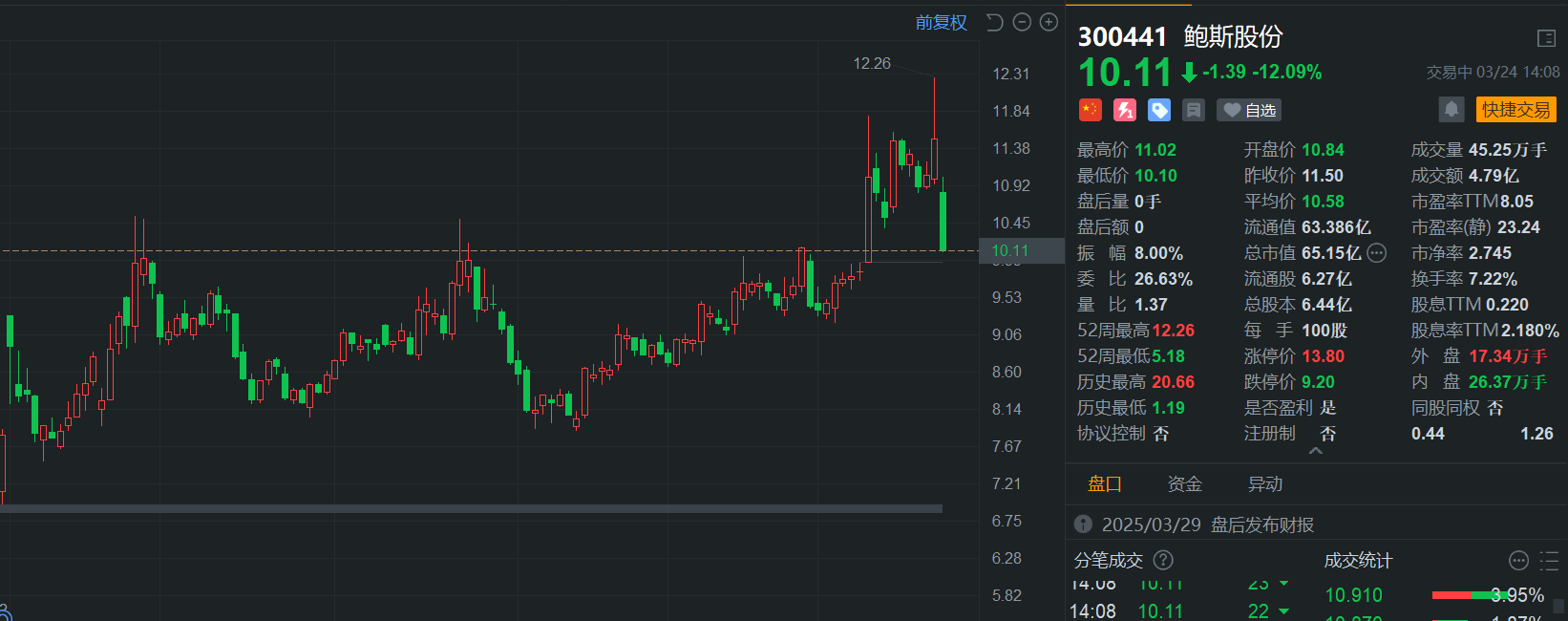Click the 市盈率TTM 8.05 value
This screenshot has width=1568, height=621.
pyautogui.click(x=1516, y=202)
